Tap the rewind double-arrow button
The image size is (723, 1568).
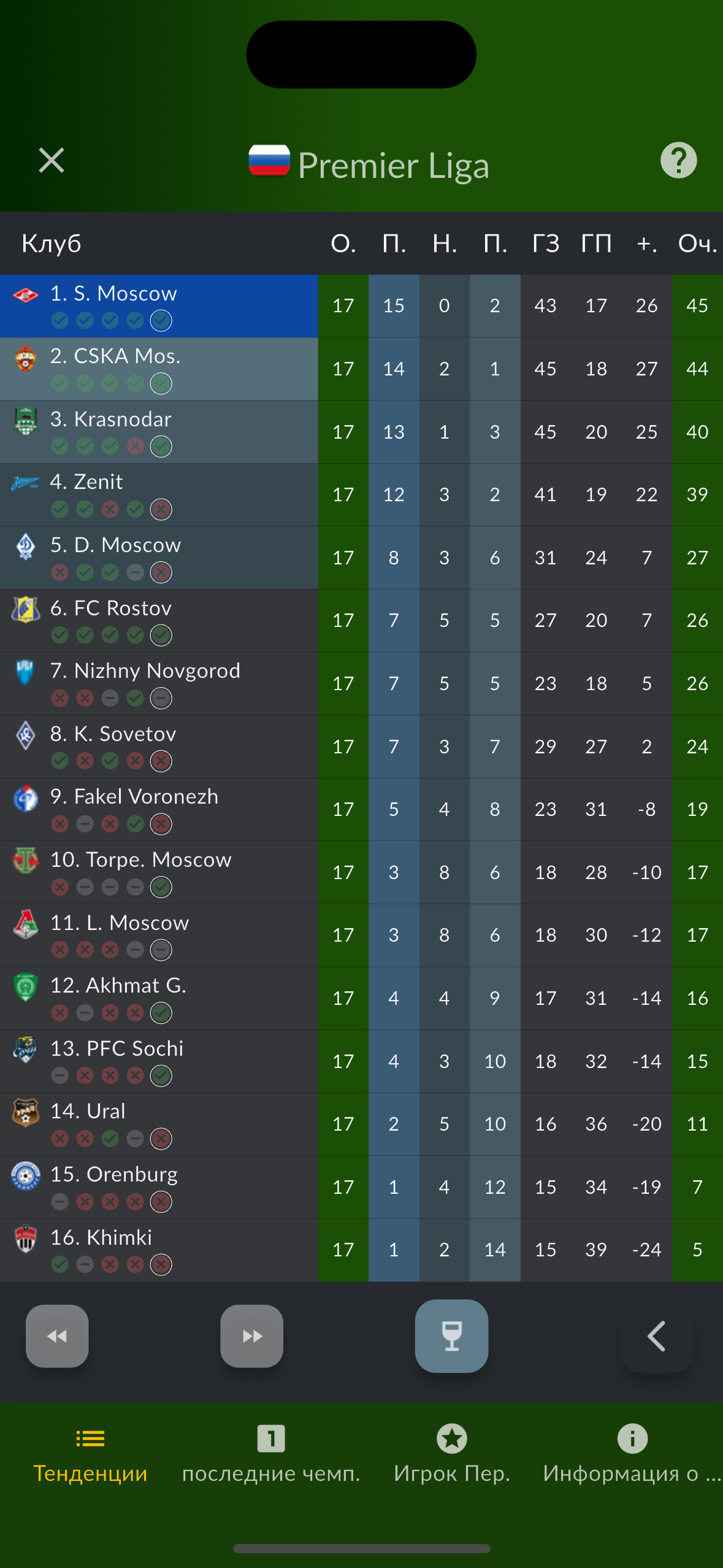[x=57, y=1336]
